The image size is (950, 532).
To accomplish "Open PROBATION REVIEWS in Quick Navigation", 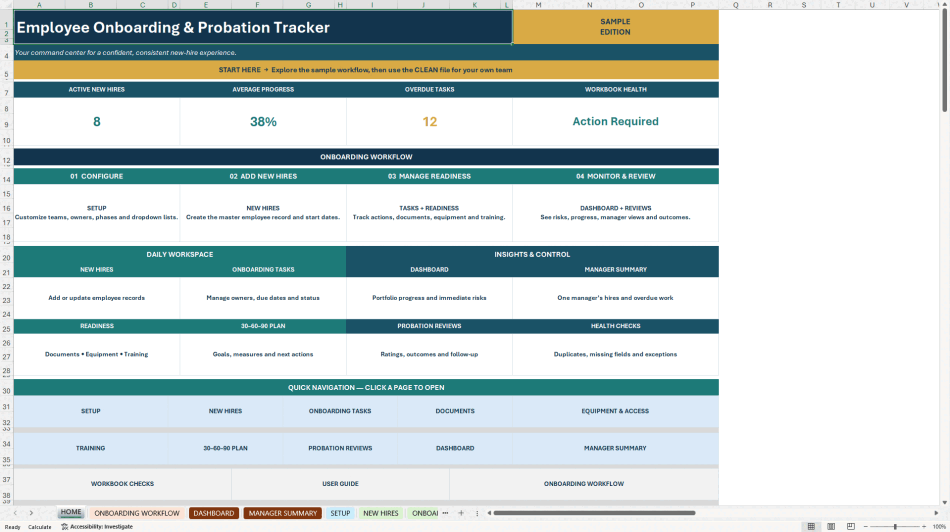I will tap(340, 448).
